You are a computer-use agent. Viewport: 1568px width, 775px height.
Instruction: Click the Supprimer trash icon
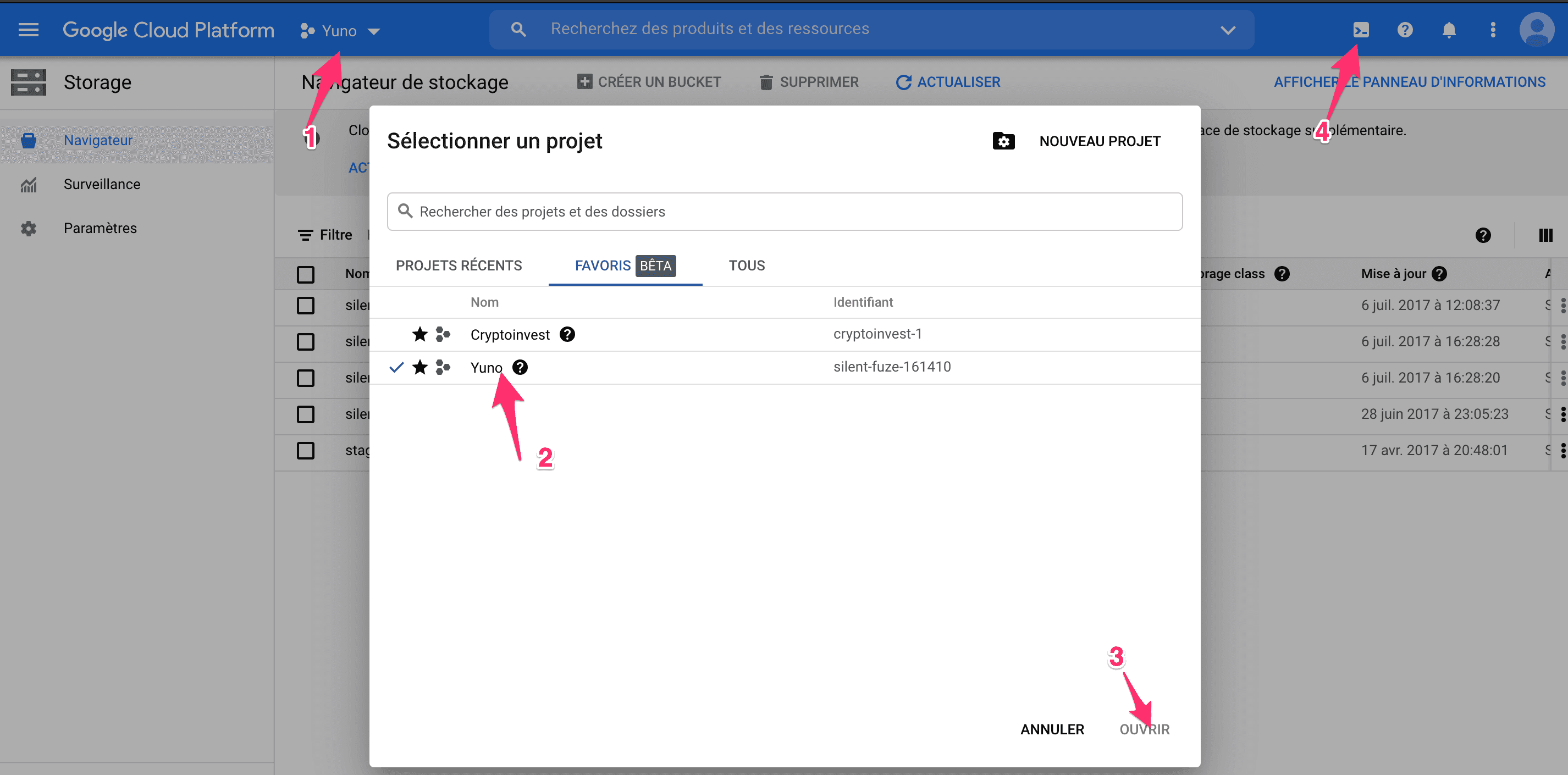click(766, 81)
